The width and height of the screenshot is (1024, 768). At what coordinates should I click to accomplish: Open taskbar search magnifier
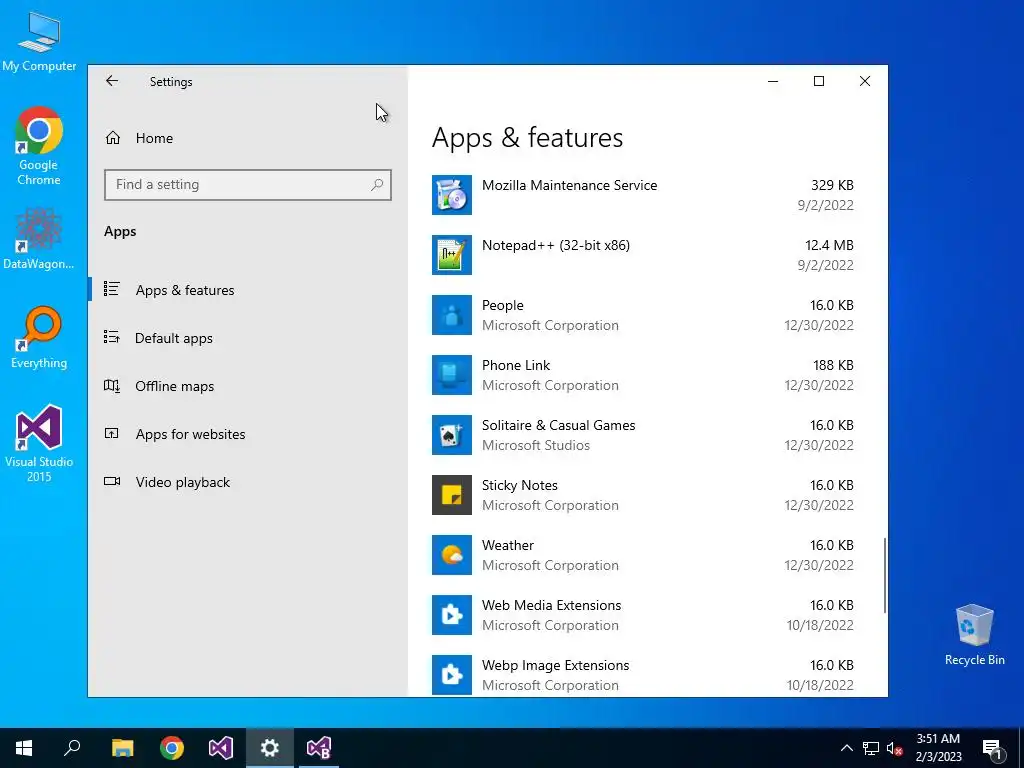(72, 748)
